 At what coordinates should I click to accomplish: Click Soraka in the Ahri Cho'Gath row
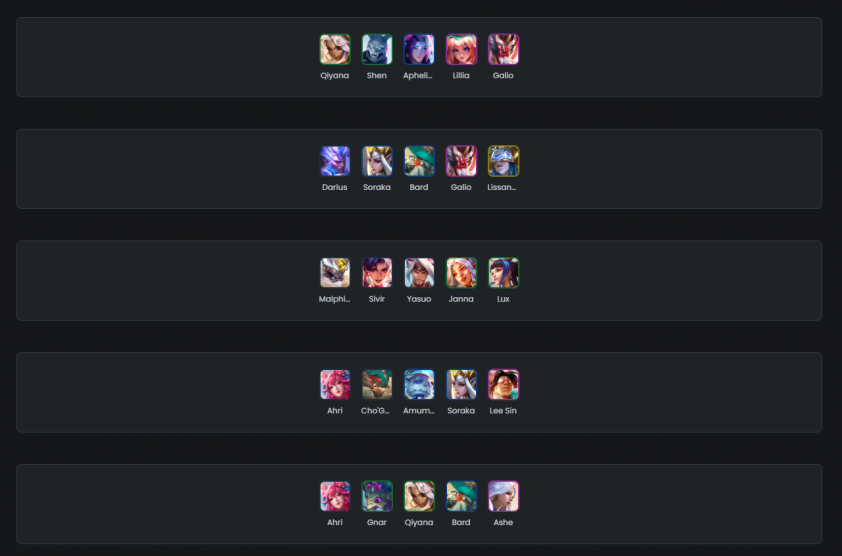click(x=461, y=385)
